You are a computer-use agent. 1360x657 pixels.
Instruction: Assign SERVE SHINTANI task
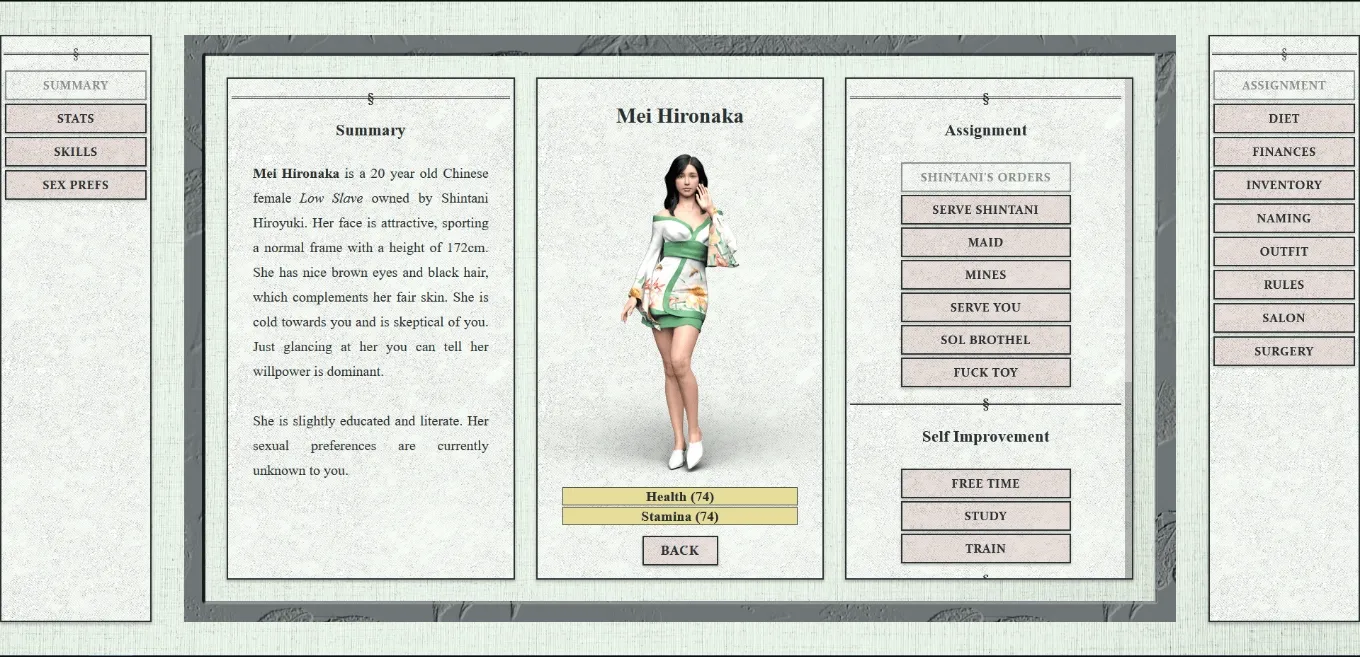pos(985,209)
